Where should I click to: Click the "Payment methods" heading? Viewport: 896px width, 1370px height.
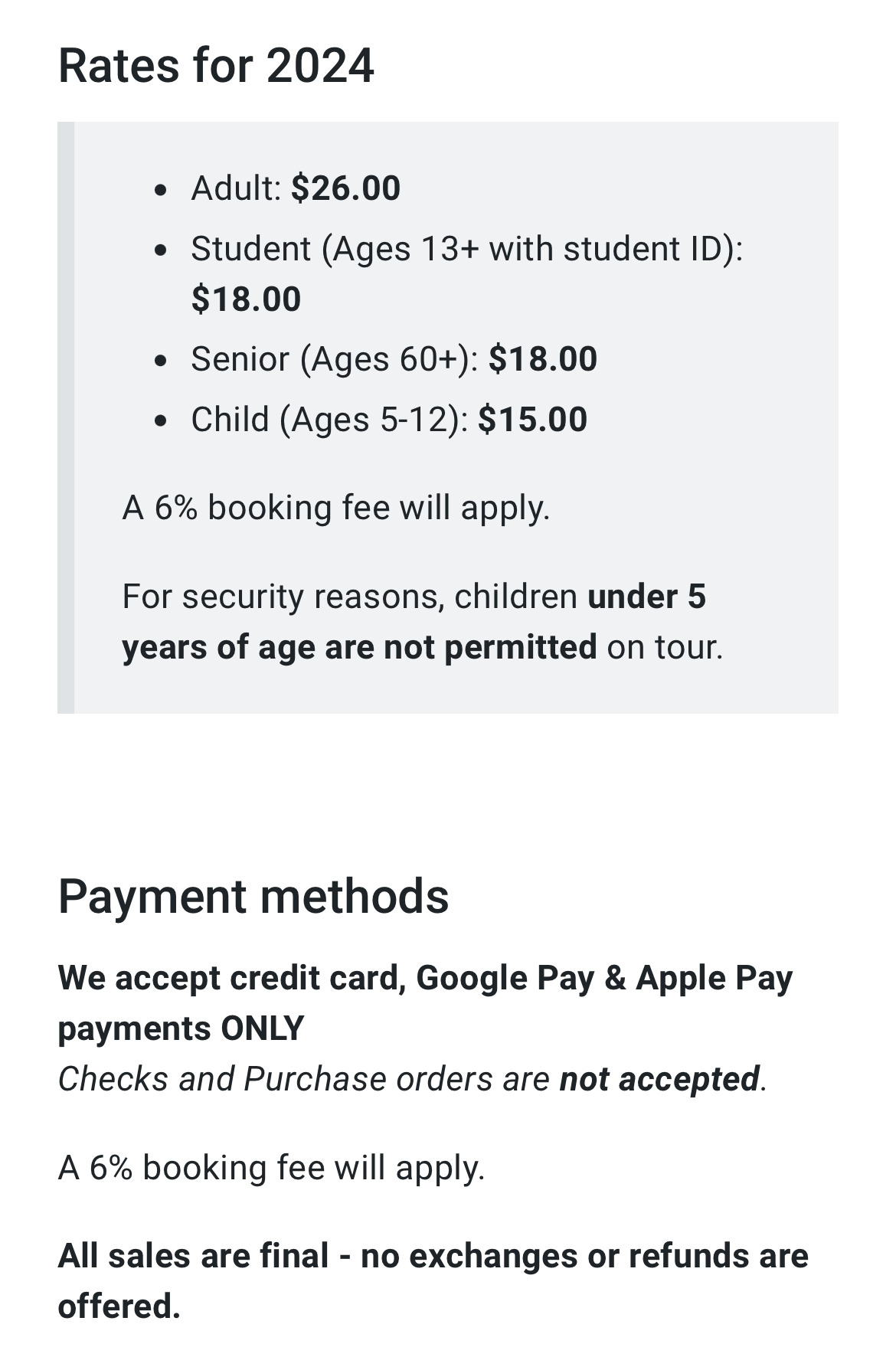[253, 896]
